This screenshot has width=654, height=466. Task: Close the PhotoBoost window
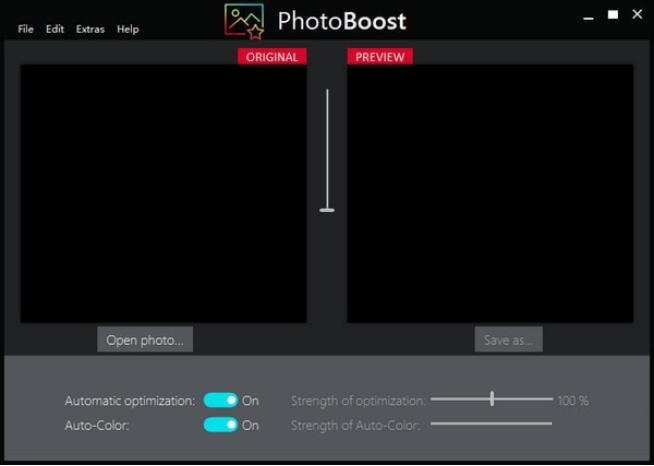(x=637, y=15)
